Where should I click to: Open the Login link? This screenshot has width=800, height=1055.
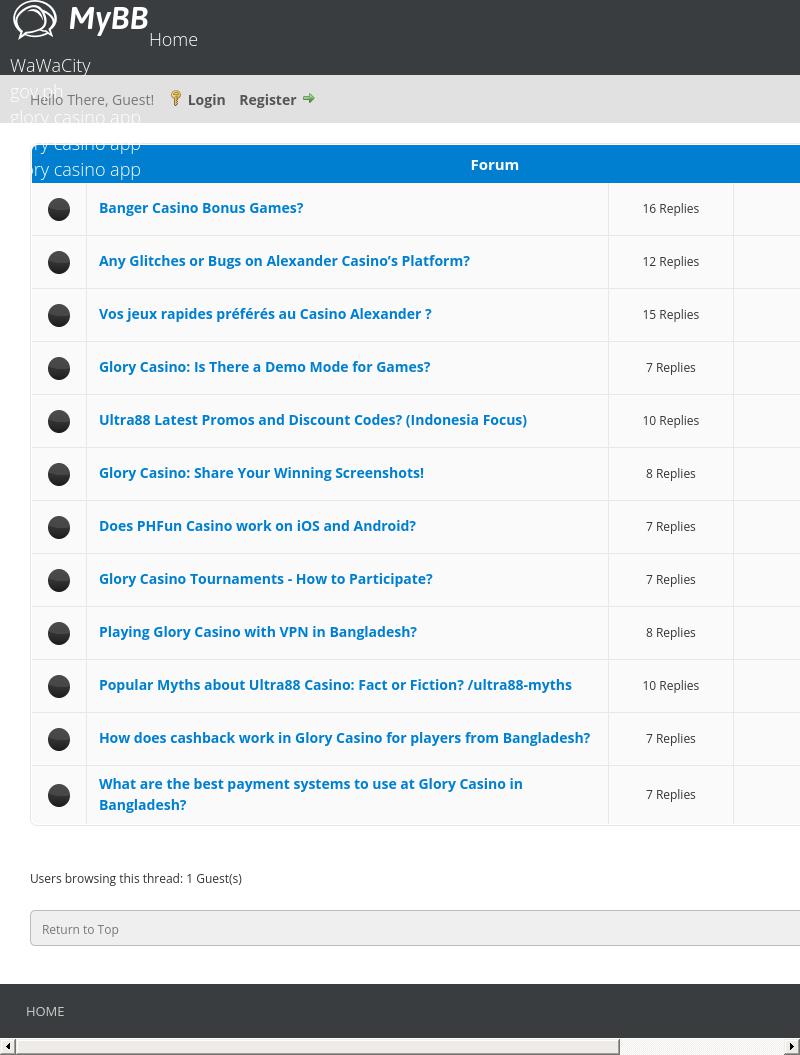click(x=206, y=99)
